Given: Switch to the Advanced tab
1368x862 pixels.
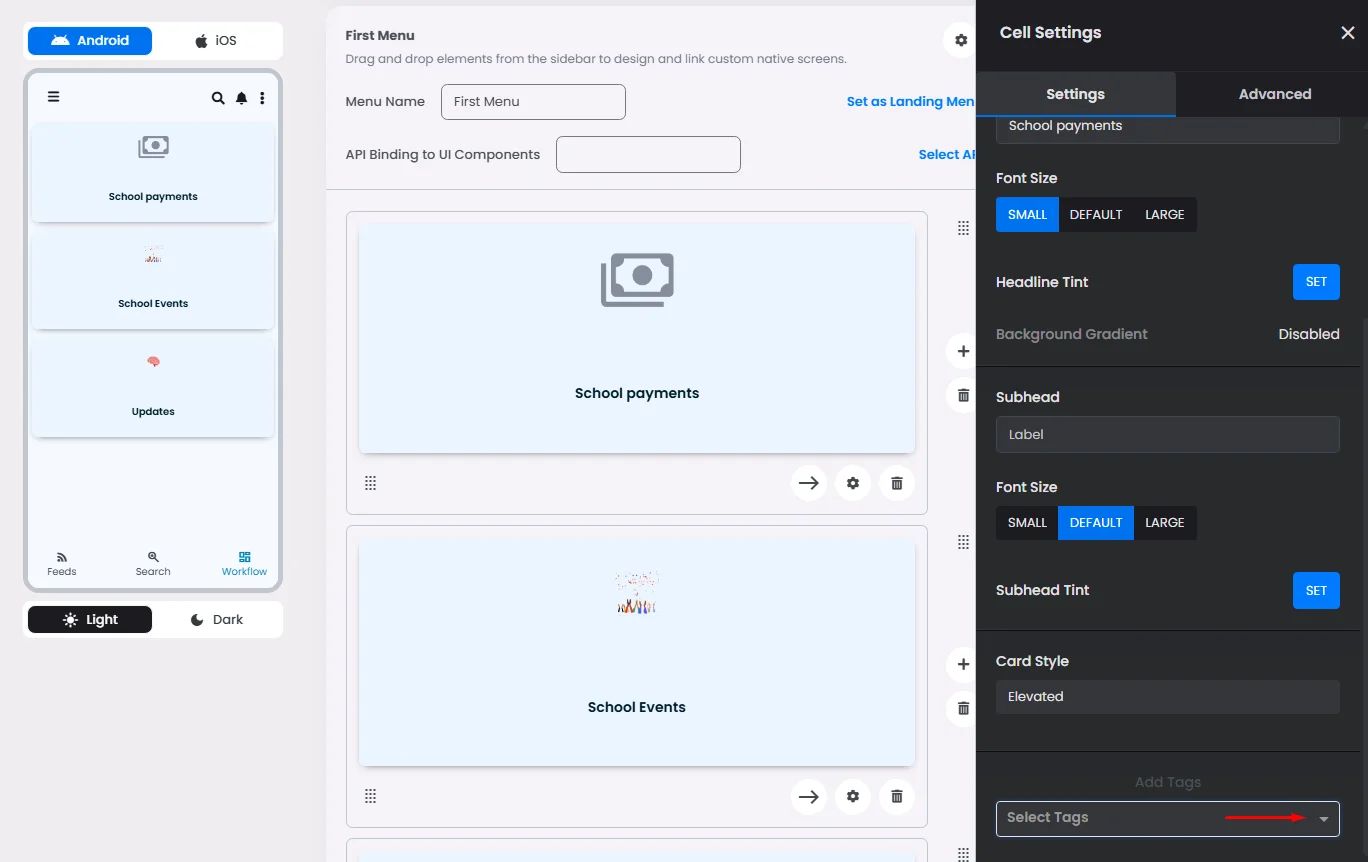Looking at the screenshot, I should pos(1274,94).
